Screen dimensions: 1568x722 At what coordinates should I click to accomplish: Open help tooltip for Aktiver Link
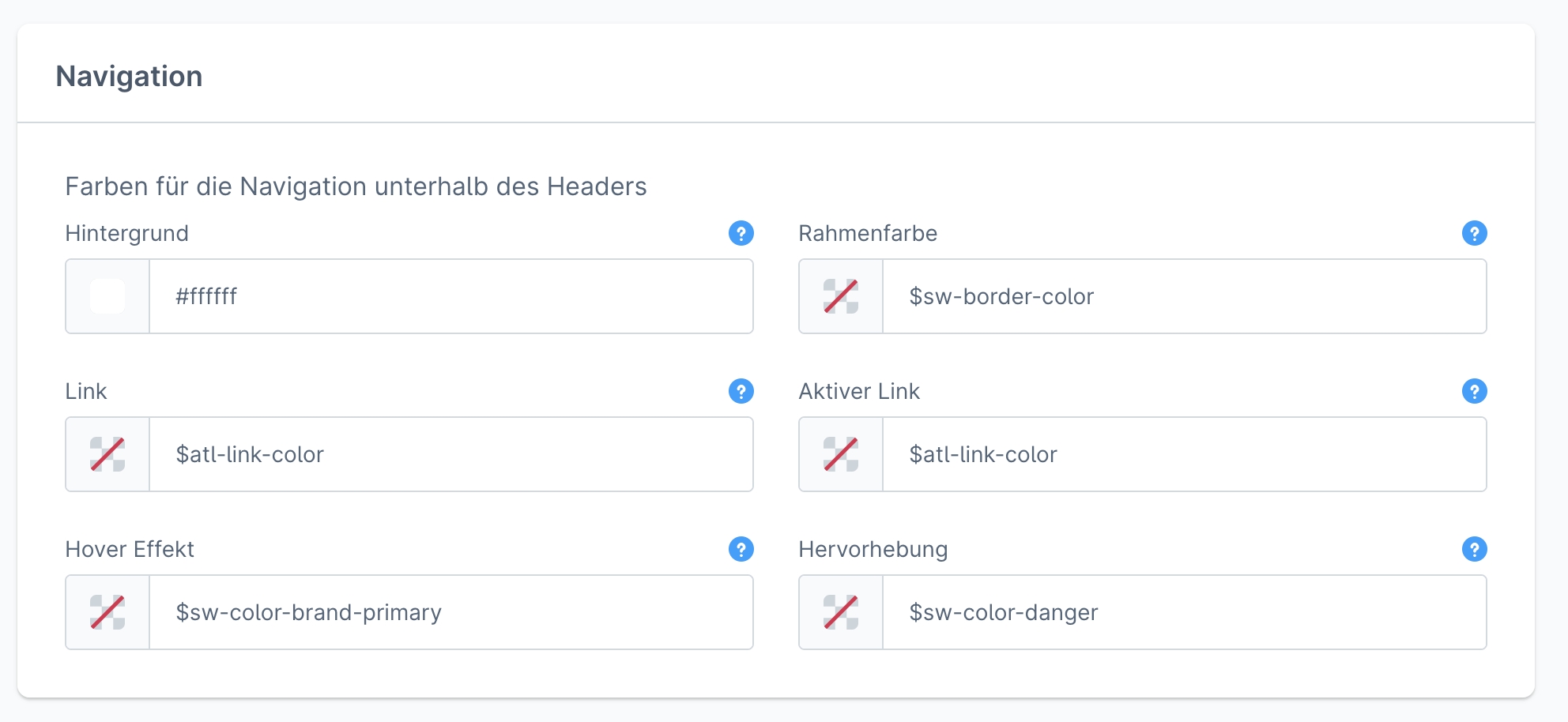click(1474, 391)
